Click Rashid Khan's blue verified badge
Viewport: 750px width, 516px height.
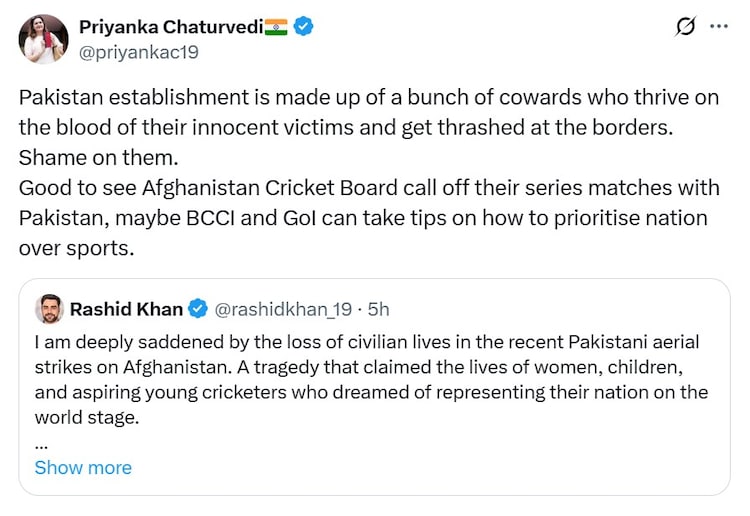(199, 309)
